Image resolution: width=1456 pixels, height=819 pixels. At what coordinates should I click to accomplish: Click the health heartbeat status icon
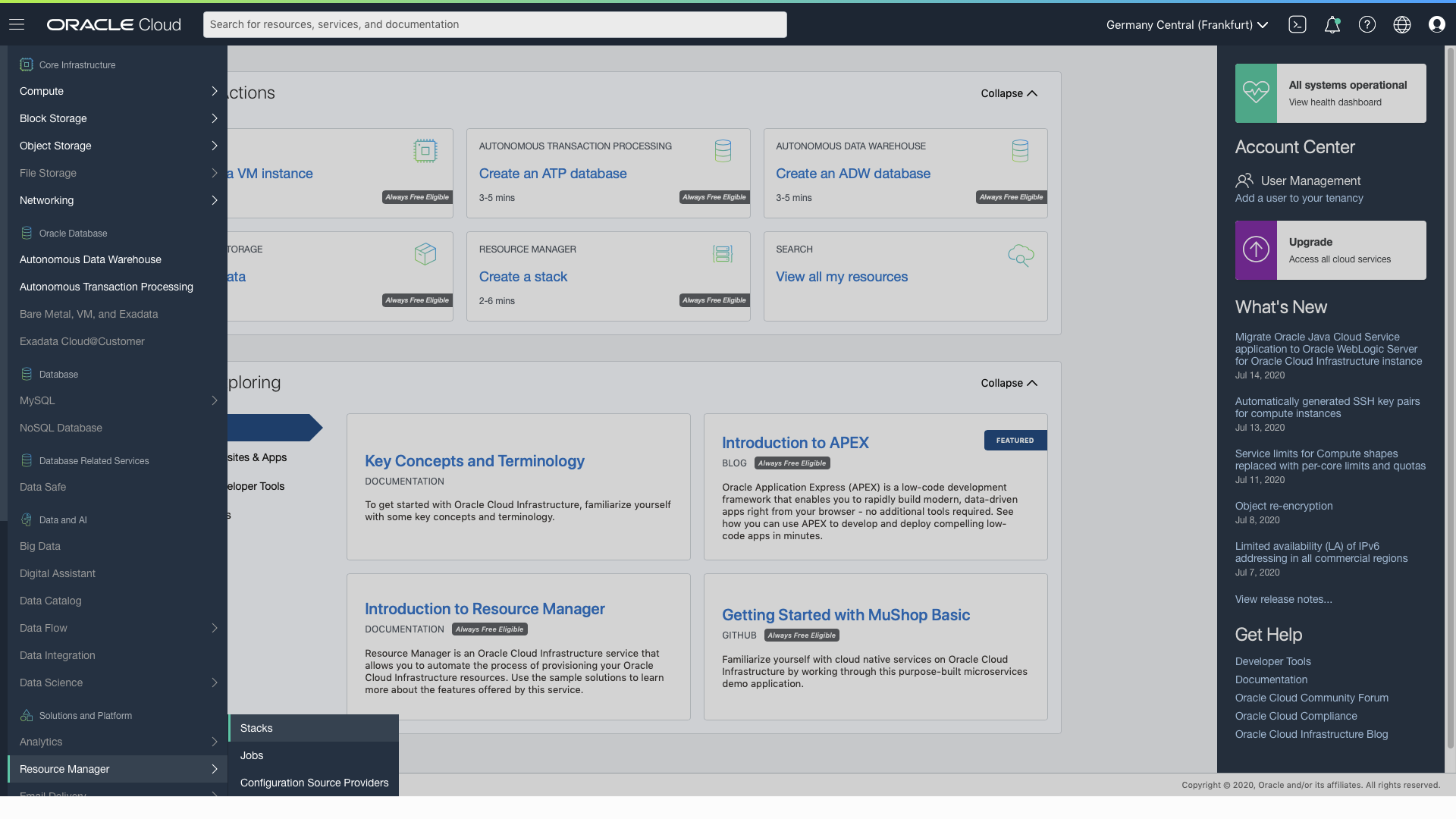point(1256,93)
